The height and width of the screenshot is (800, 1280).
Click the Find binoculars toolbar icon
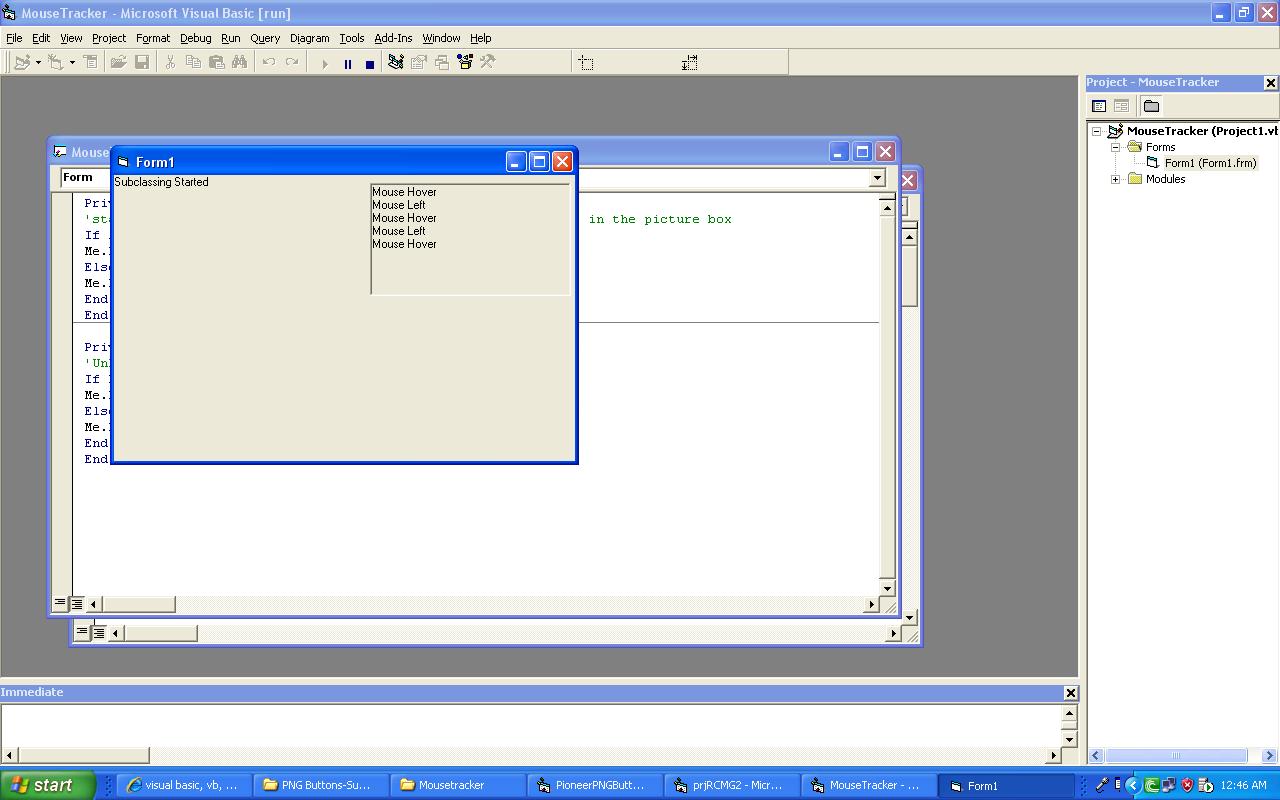click(x=240, y=62)
